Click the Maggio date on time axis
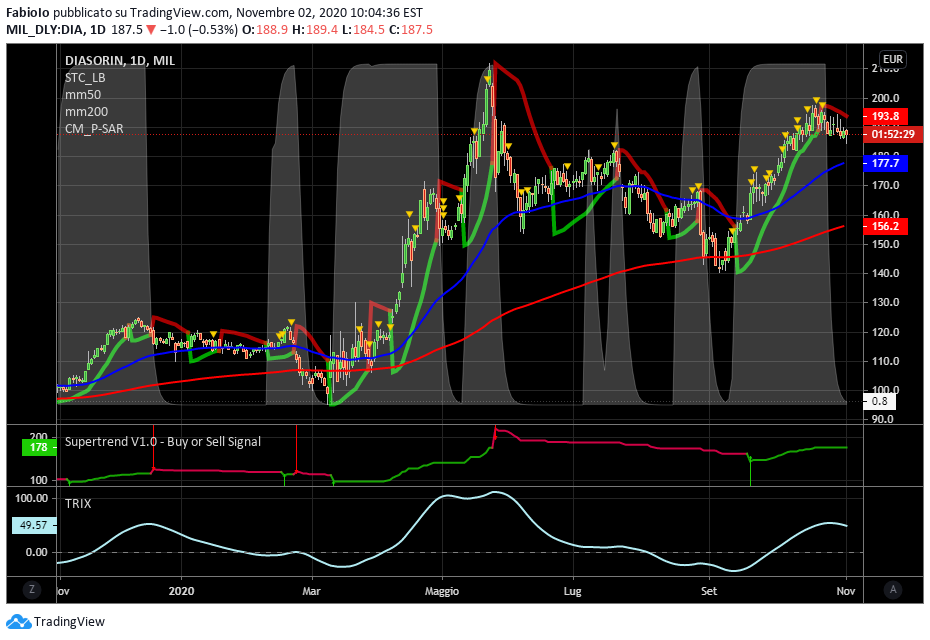The height and width of the screenshot is (640, 930). [442, 591]
